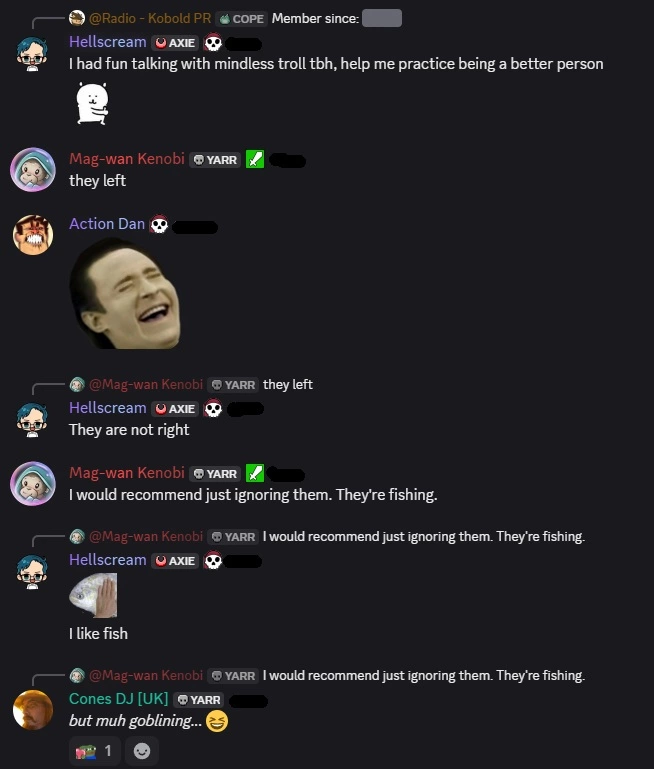Open Cones DJ [UK] username profile
The image size is (654, 769).
click(119, 698)
